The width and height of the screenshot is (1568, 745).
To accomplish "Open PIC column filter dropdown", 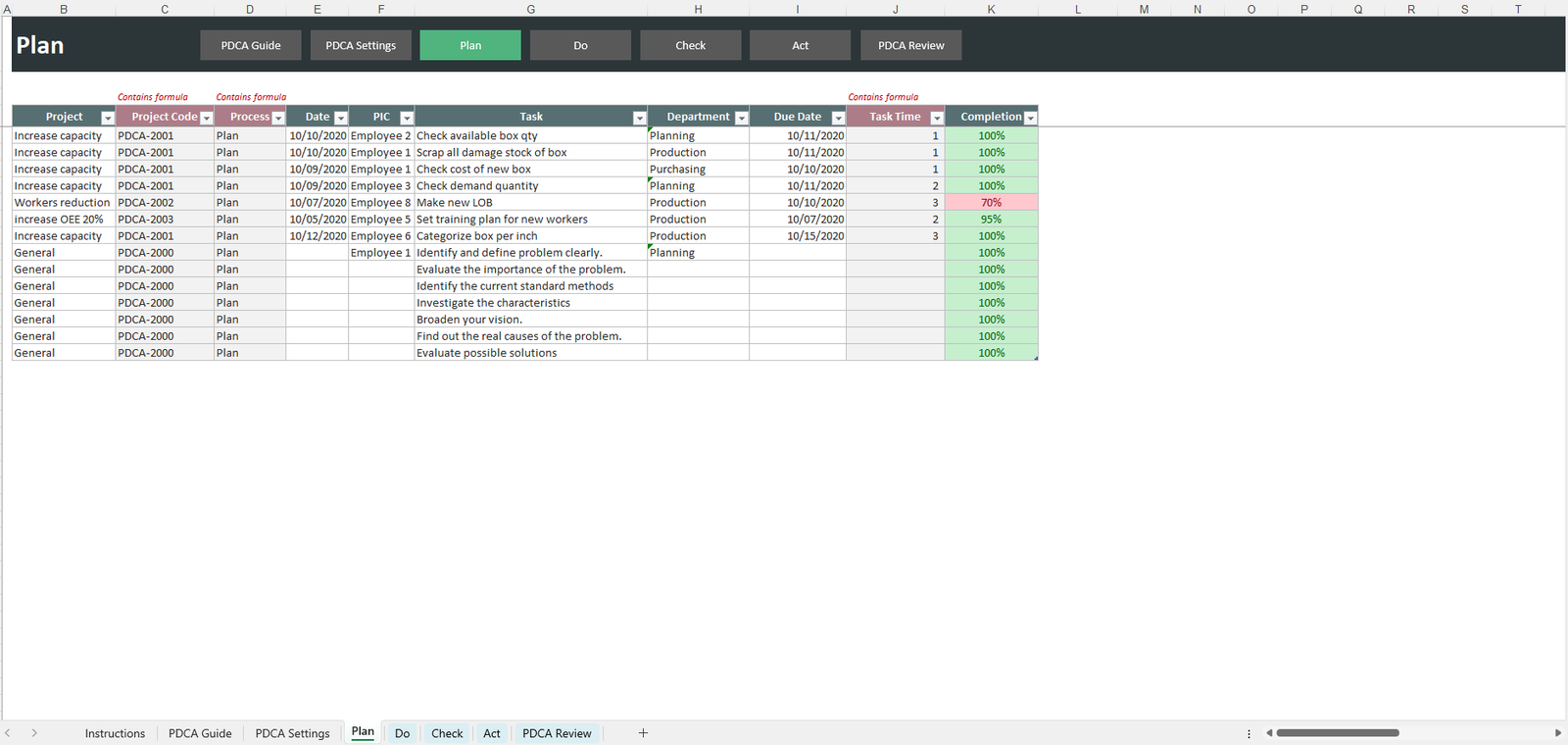I will (407, 118).
